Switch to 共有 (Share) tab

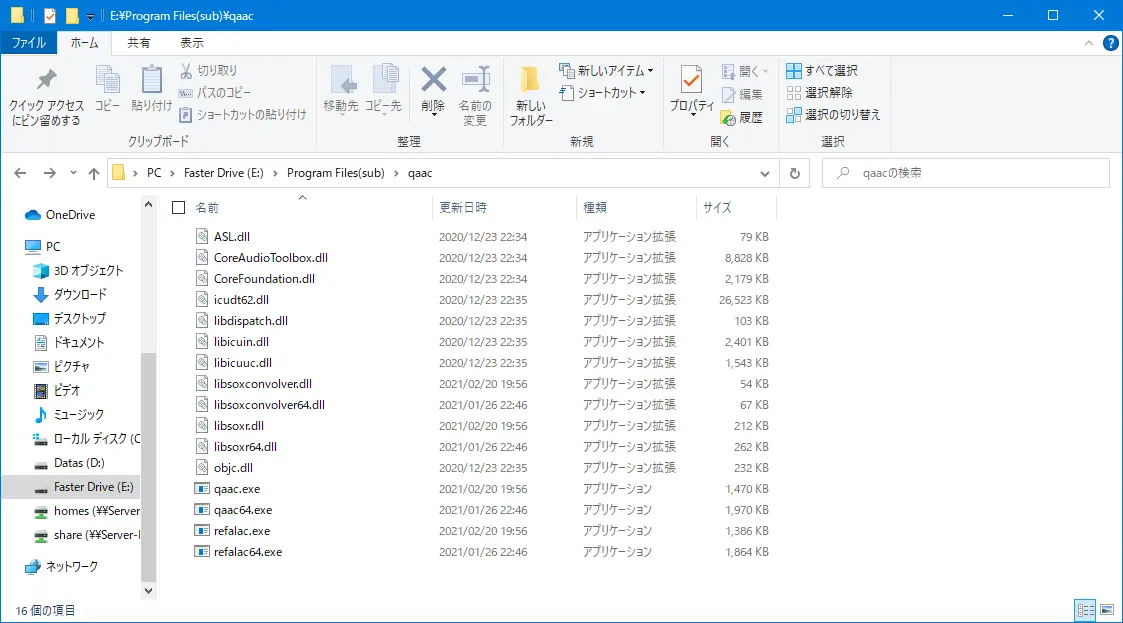139,43
